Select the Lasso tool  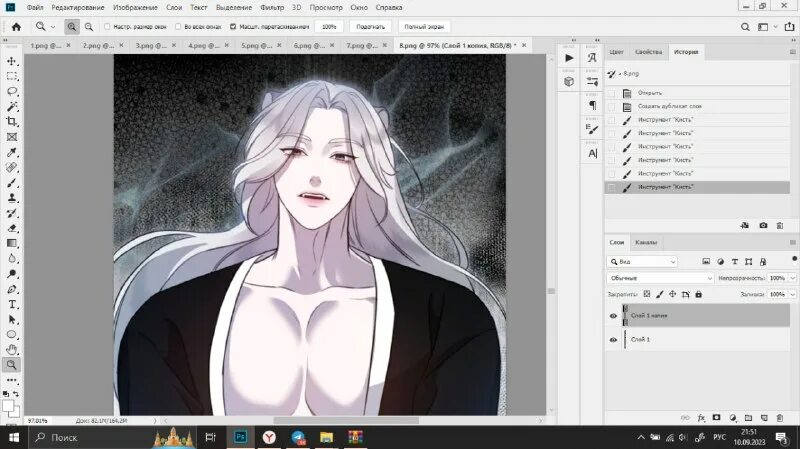(x=12, y=91)
